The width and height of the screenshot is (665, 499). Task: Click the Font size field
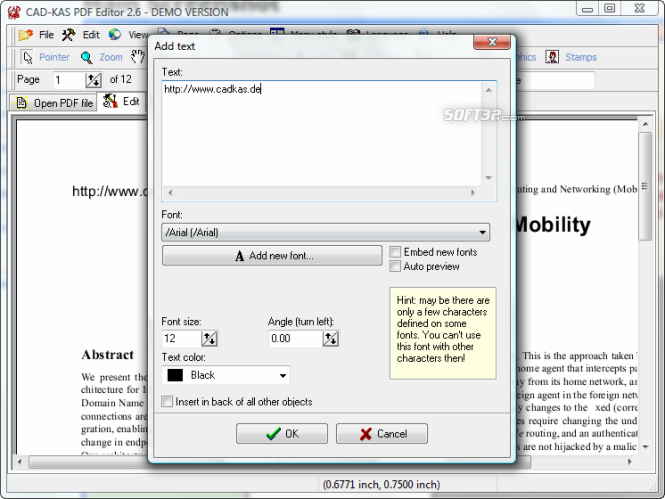pyautogui.click(x=182, y=339)
